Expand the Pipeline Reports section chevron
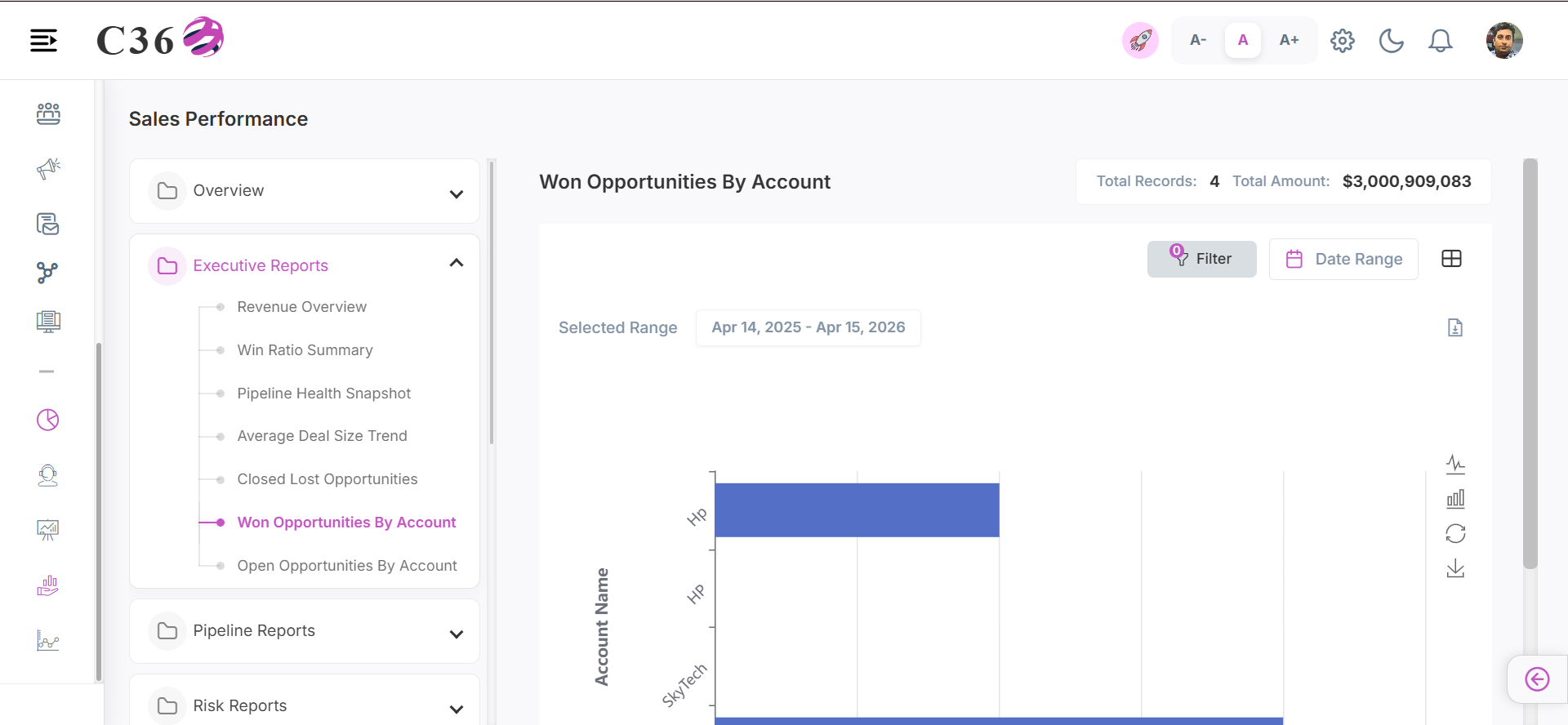This screenshot has width=1568, height=725. click(457, 634)
